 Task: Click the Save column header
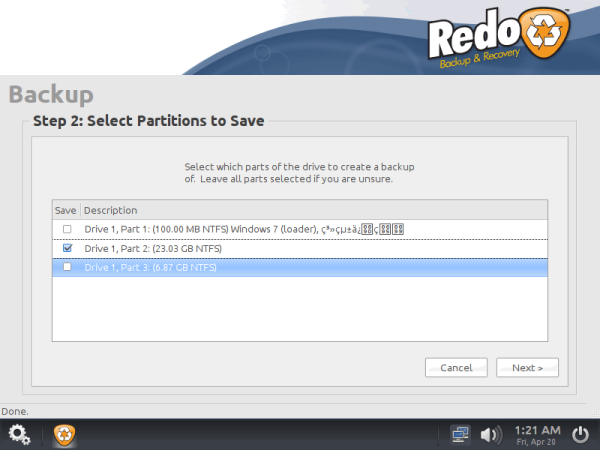(x=66, y=210)
